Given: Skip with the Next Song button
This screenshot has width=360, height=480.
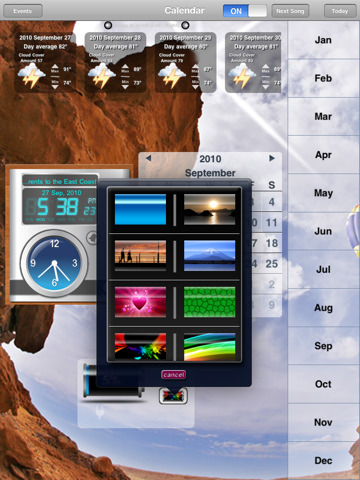Looking at the screenshot, I should click(290, 11).
